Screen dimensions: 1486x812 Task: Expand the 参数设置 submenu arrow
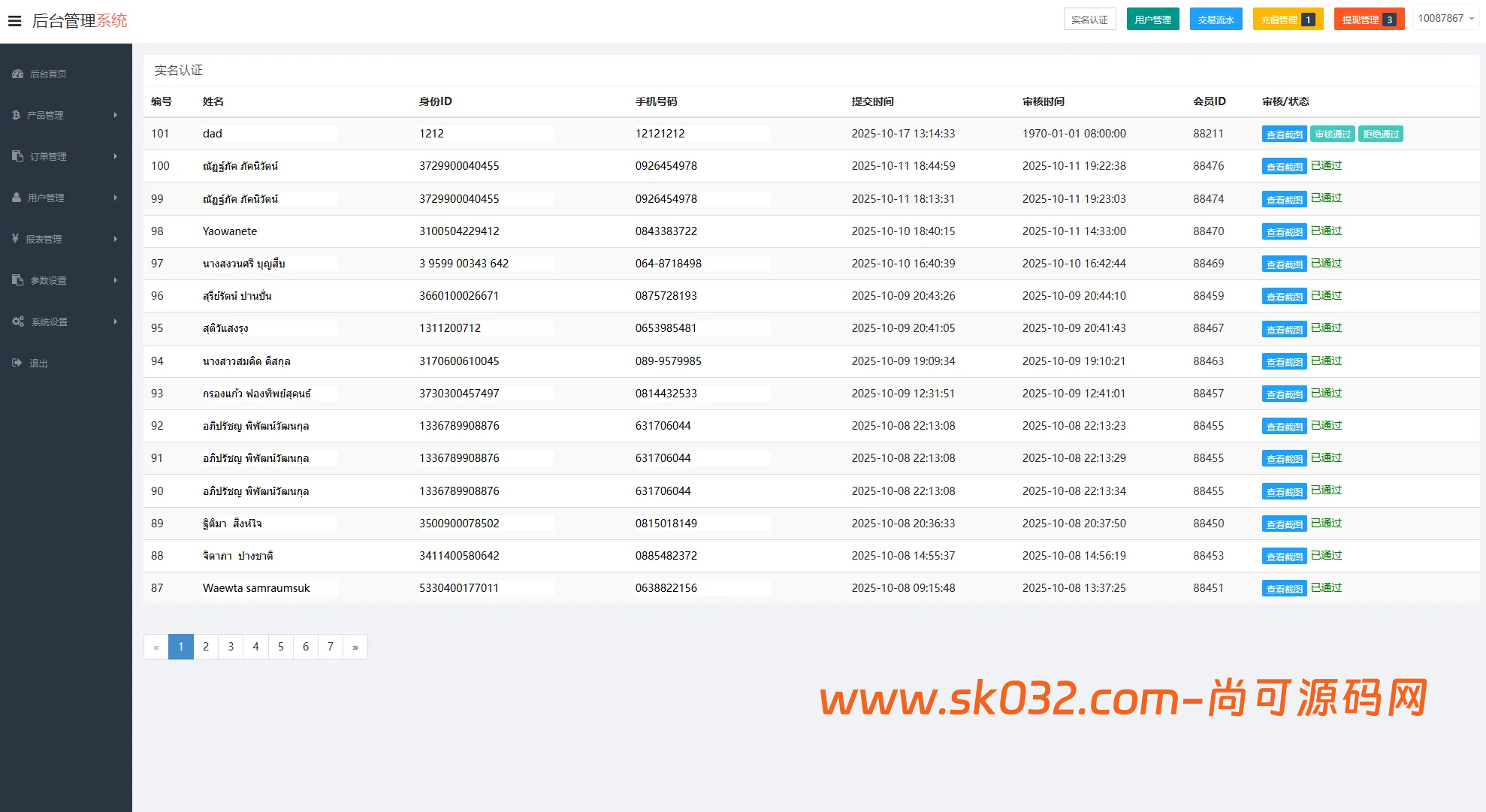click(x=115, y=280)
